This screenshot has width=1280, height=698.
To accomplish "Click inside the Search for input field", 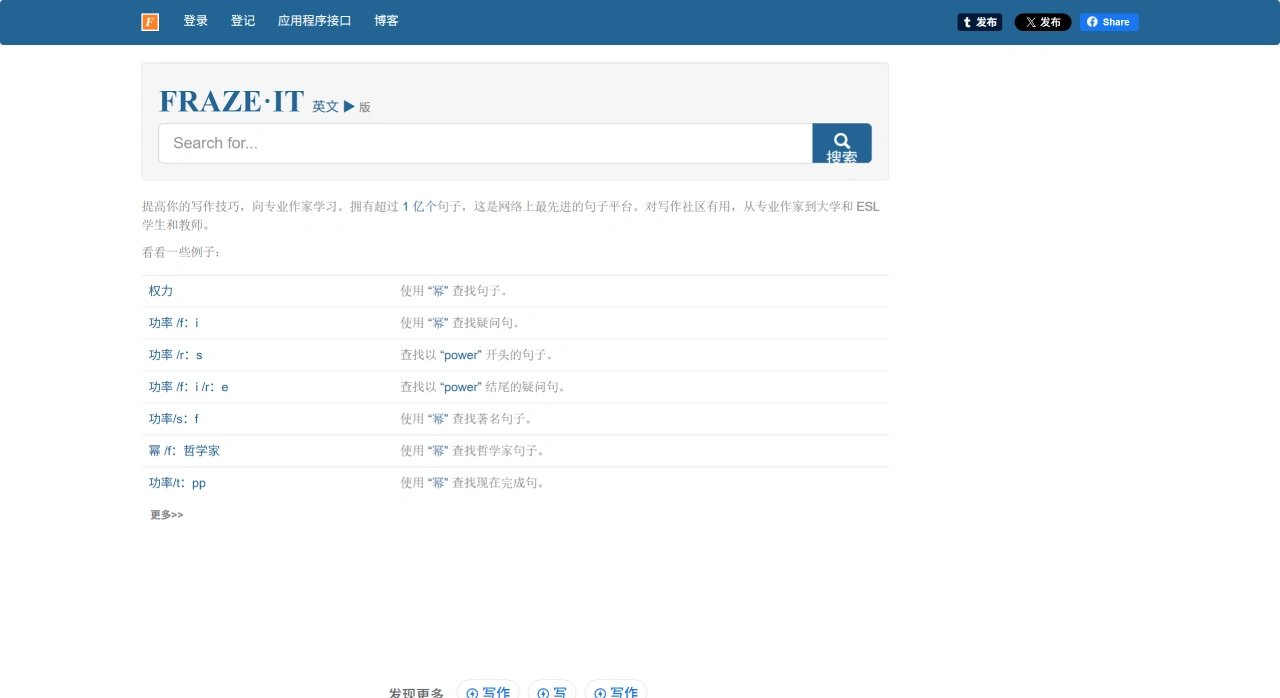I will click(400, 142).
